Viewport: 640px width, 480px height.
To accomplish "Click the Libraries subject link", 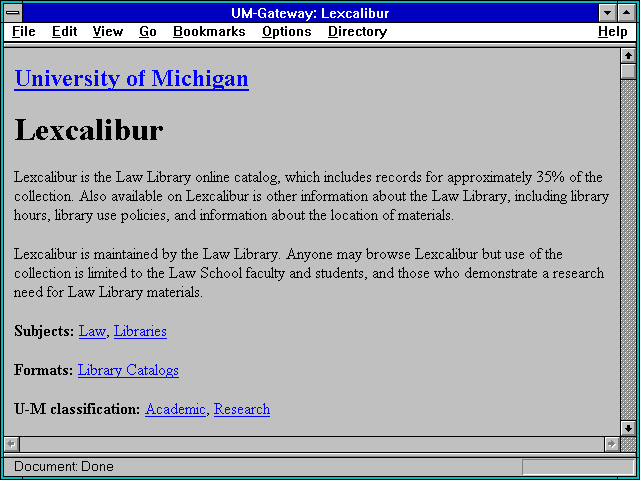I will coord(140,331).
